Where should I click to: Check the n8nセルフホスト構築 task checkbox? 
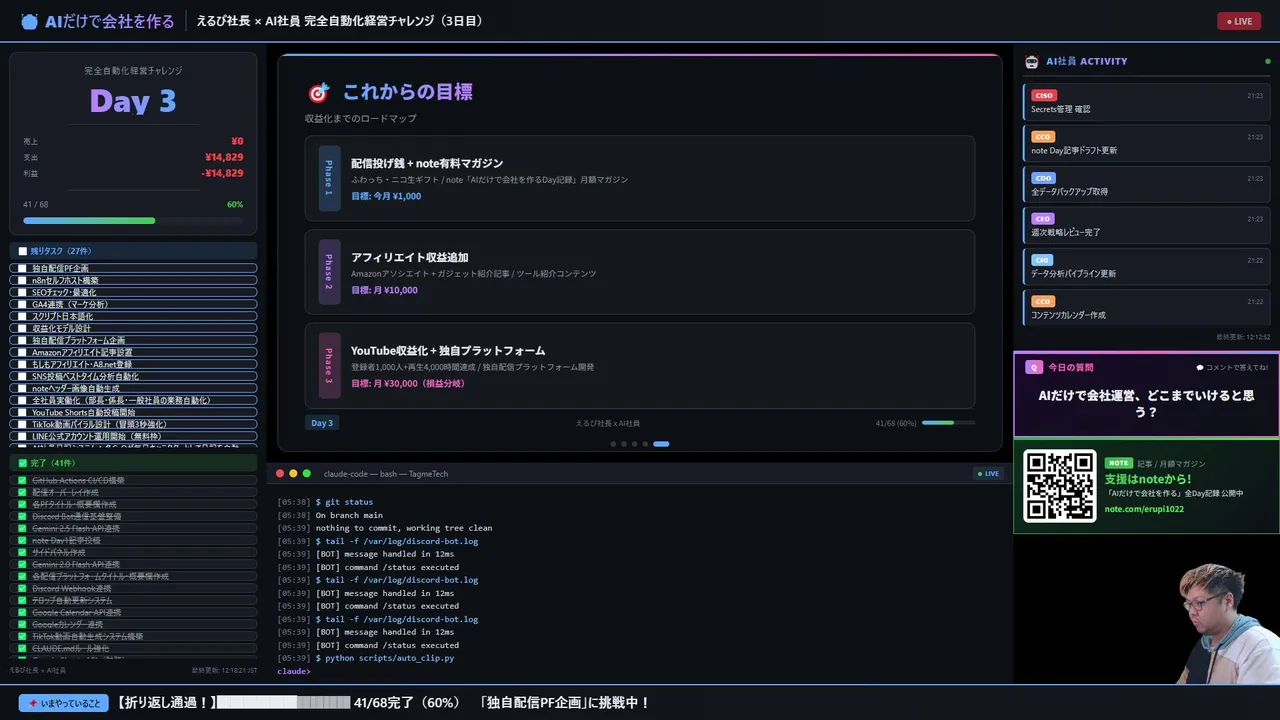(x=22, y=280)
